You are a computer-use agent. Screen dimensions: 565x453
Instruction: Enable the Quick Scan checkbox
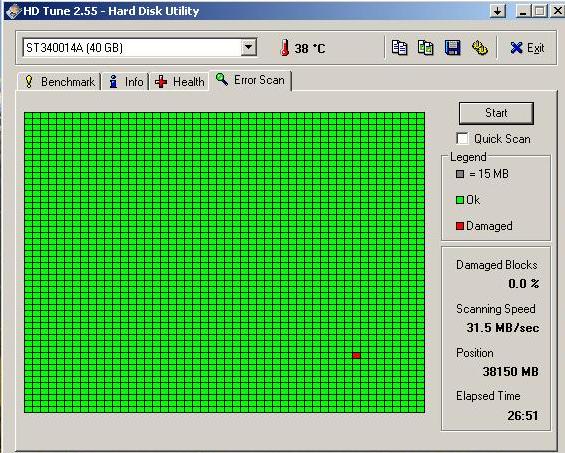[462, 138]
